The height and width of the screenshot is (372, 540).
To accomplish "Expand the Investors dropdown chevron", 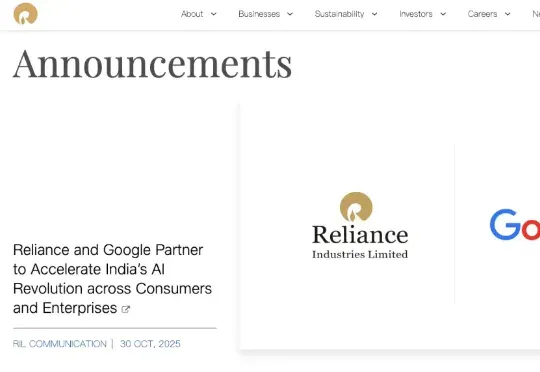I will tap(443, 14).
